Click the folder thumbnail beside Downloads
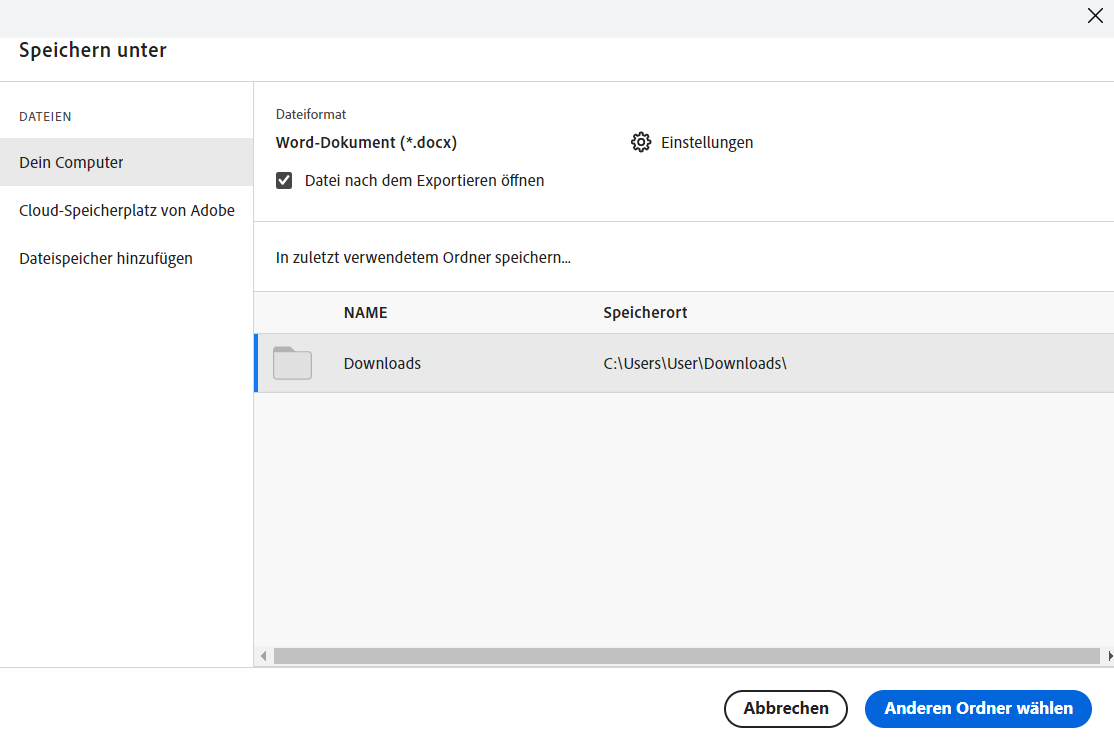Viewport: 1114px width, 747px height. pos(292,363)
